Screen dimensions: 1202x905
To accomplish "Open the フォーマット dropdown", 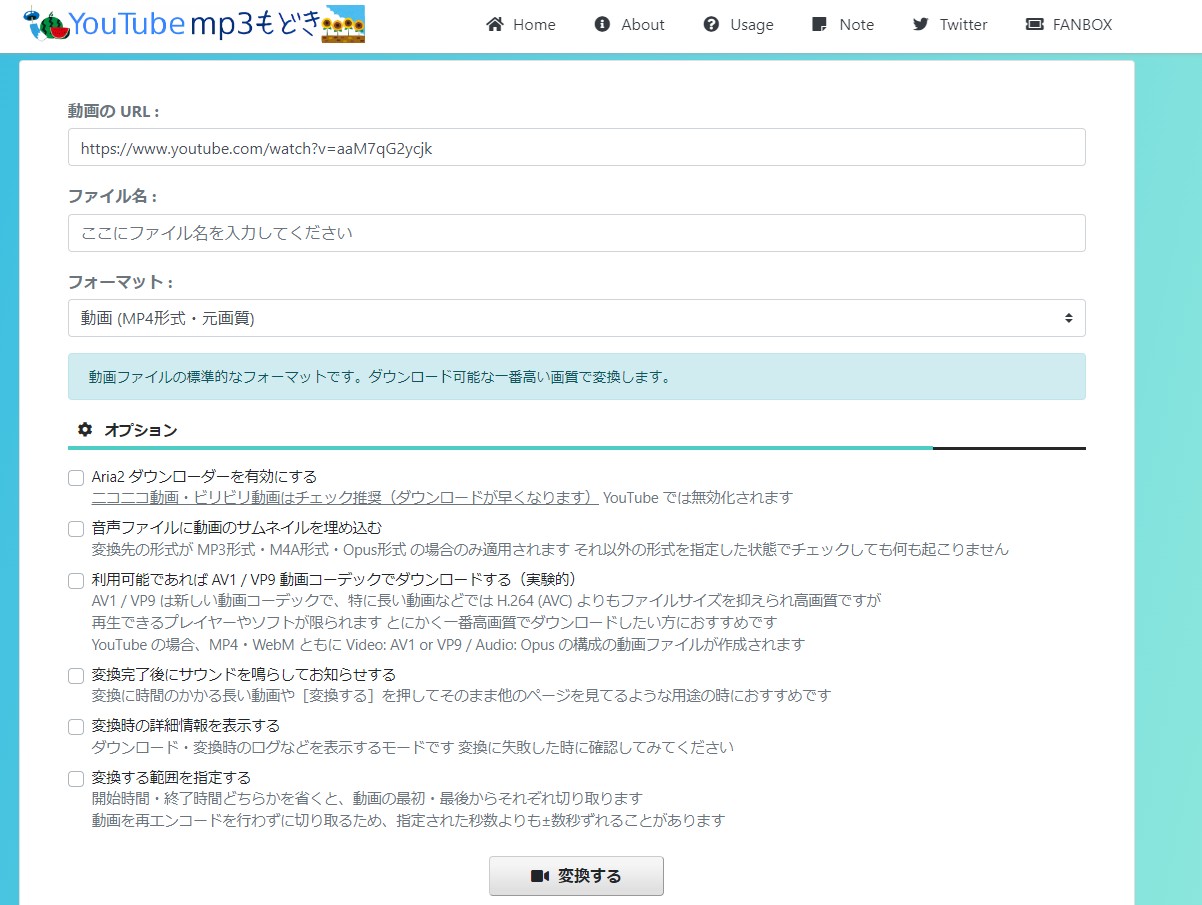I will coord(576,318).
